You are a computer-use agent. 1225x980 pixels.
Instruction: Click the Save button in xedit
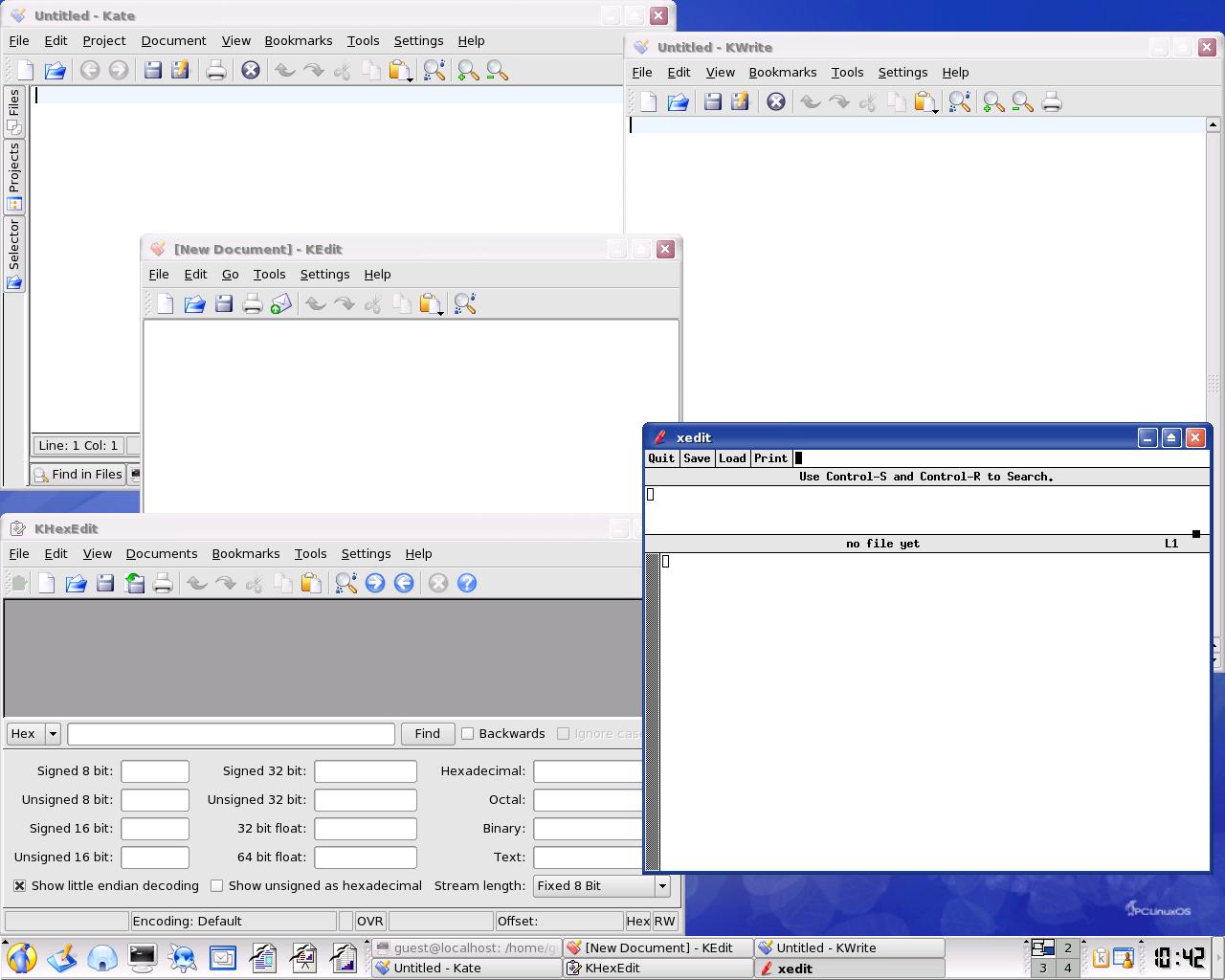[x=697, y=458]
